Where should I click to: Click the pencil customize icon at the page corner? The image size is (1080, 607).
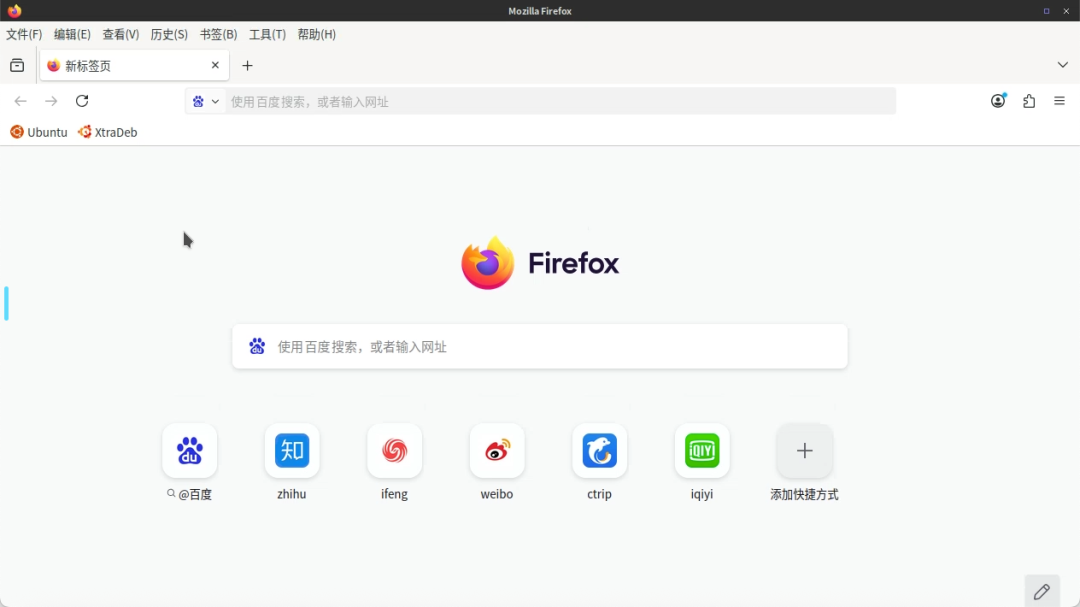pos(1041,591)
